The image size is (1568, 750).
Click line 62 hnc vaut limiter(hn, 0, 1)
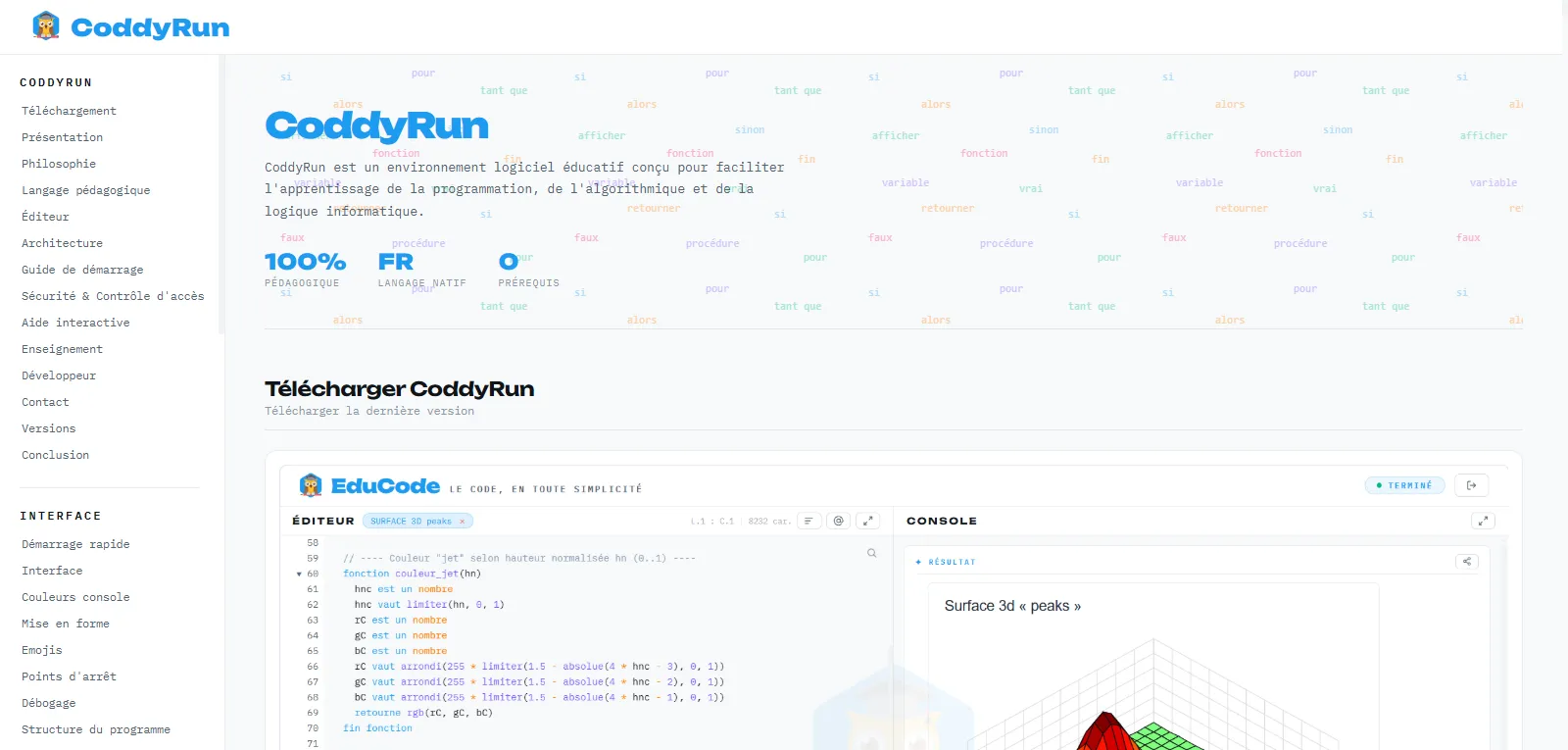tap(429, 605)
